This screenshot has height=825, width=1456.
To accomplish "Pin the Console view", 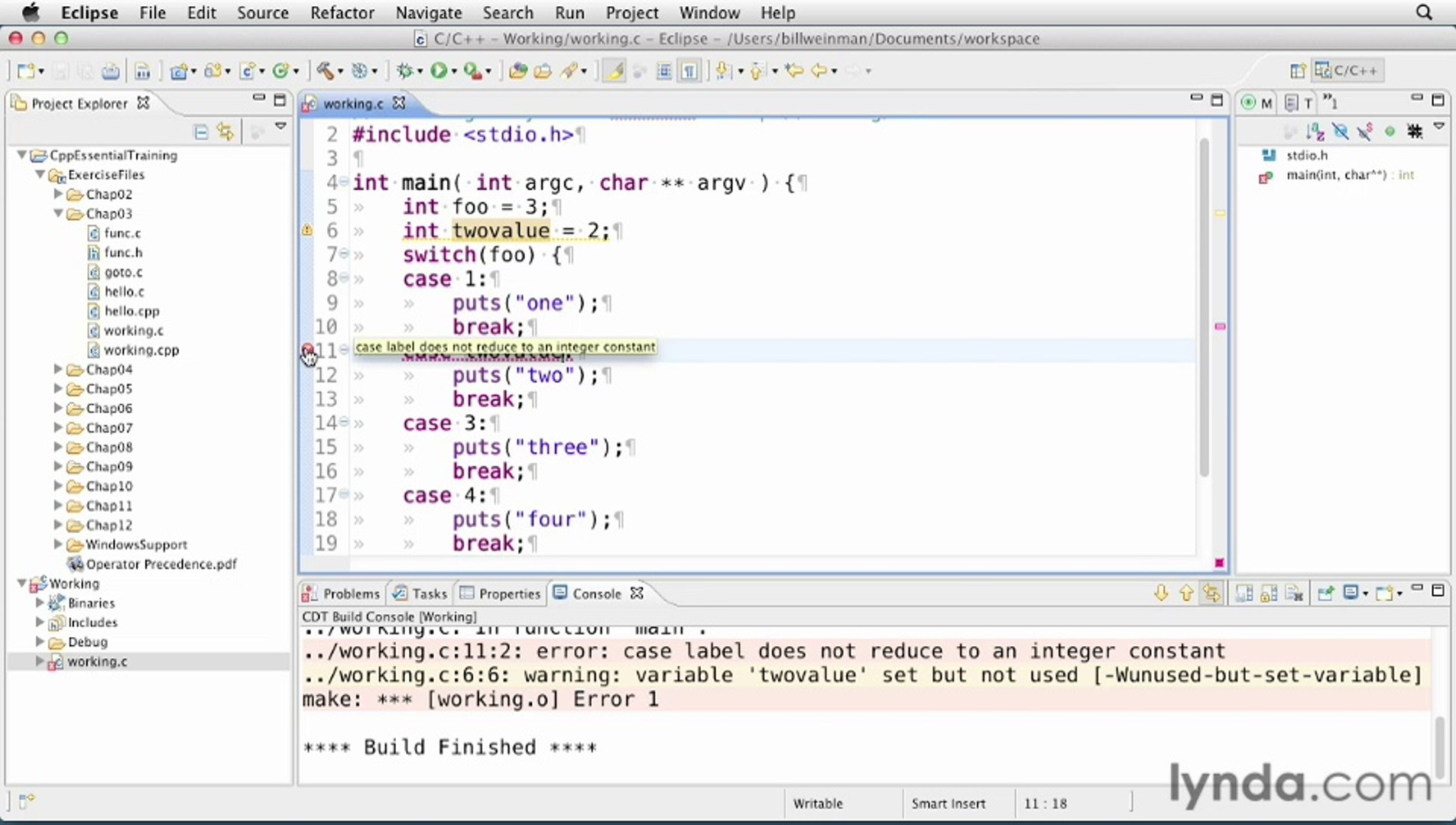I will click(x=1325, y=594).
